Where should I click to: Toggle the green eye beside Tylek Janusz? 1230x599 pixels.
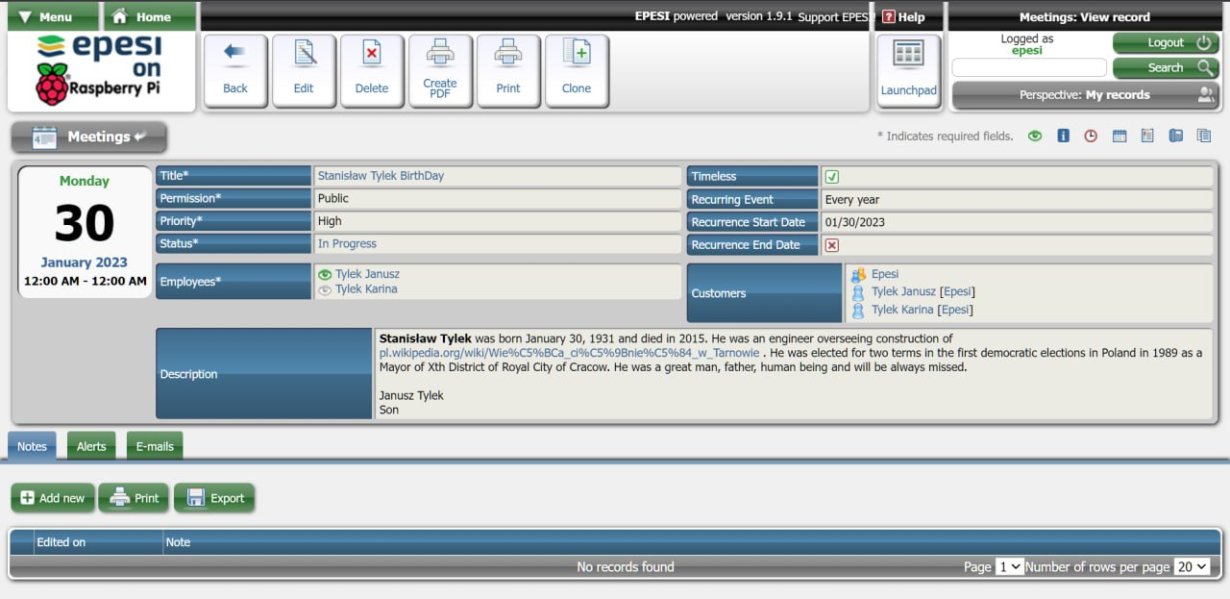pos(324,274)
